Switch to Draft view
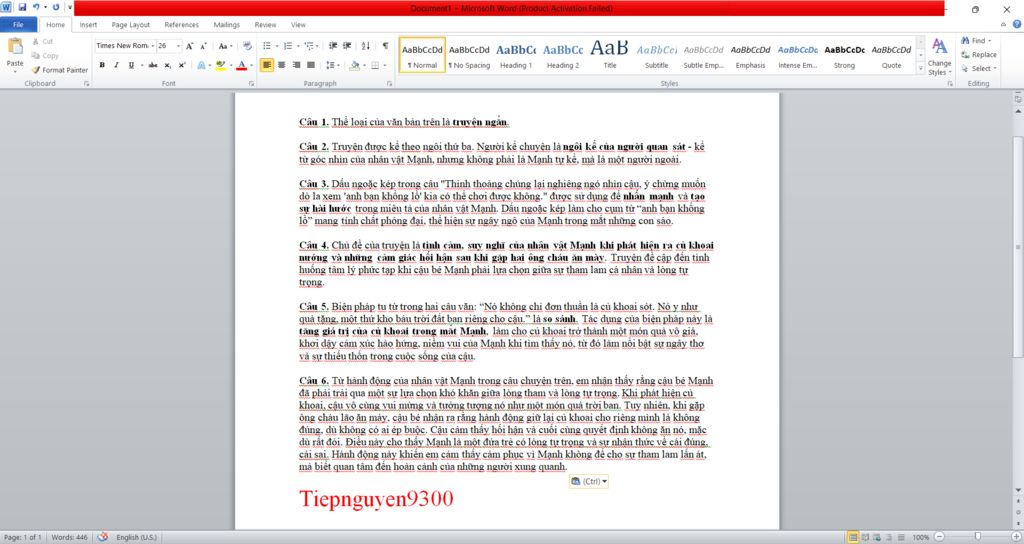Screen dimensions: 1024x544 pyautogui.click(x=901, y=537)
